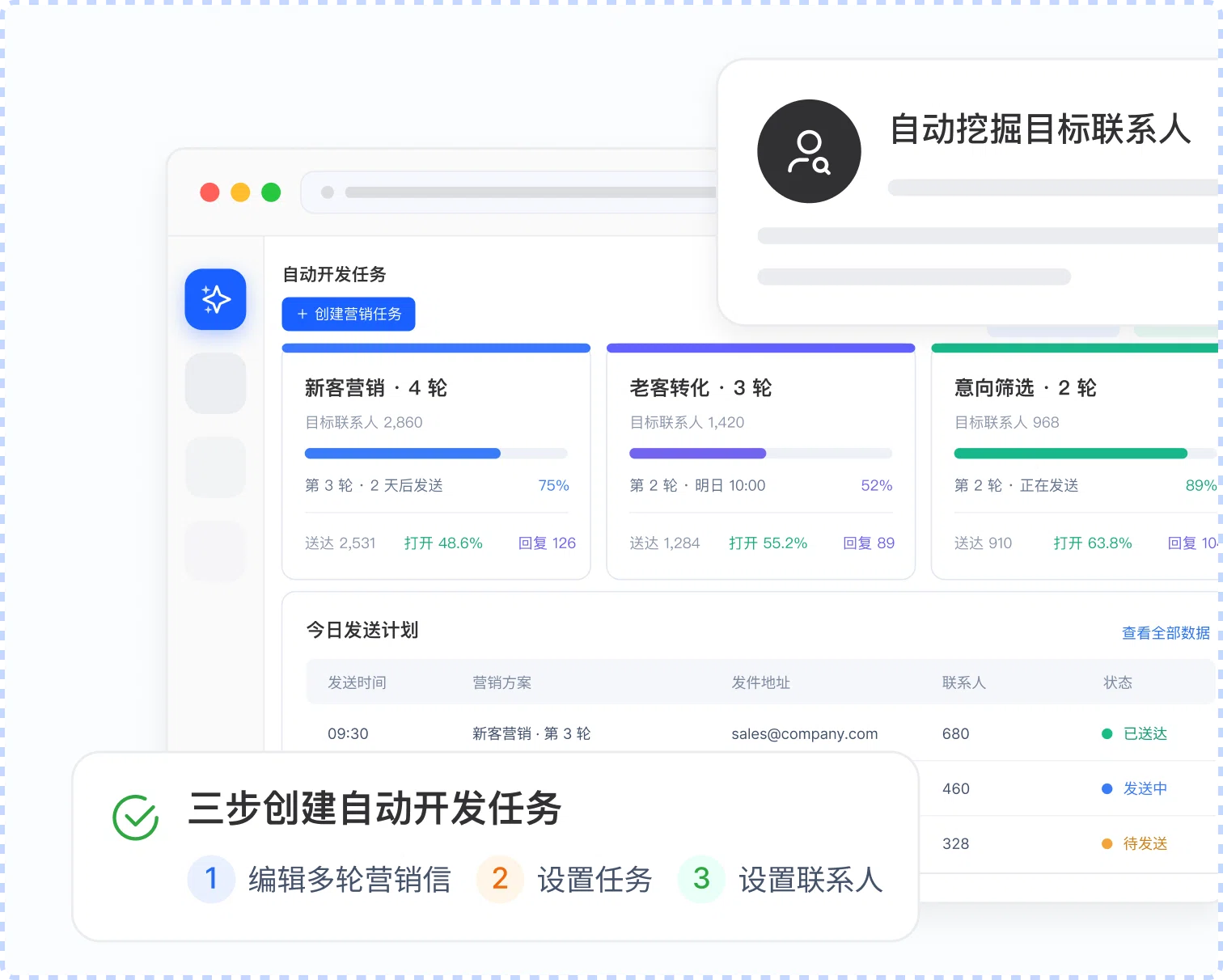Click 送达 910 statistic
This screenshot has width=1223, height=980.
click(983, 543)
